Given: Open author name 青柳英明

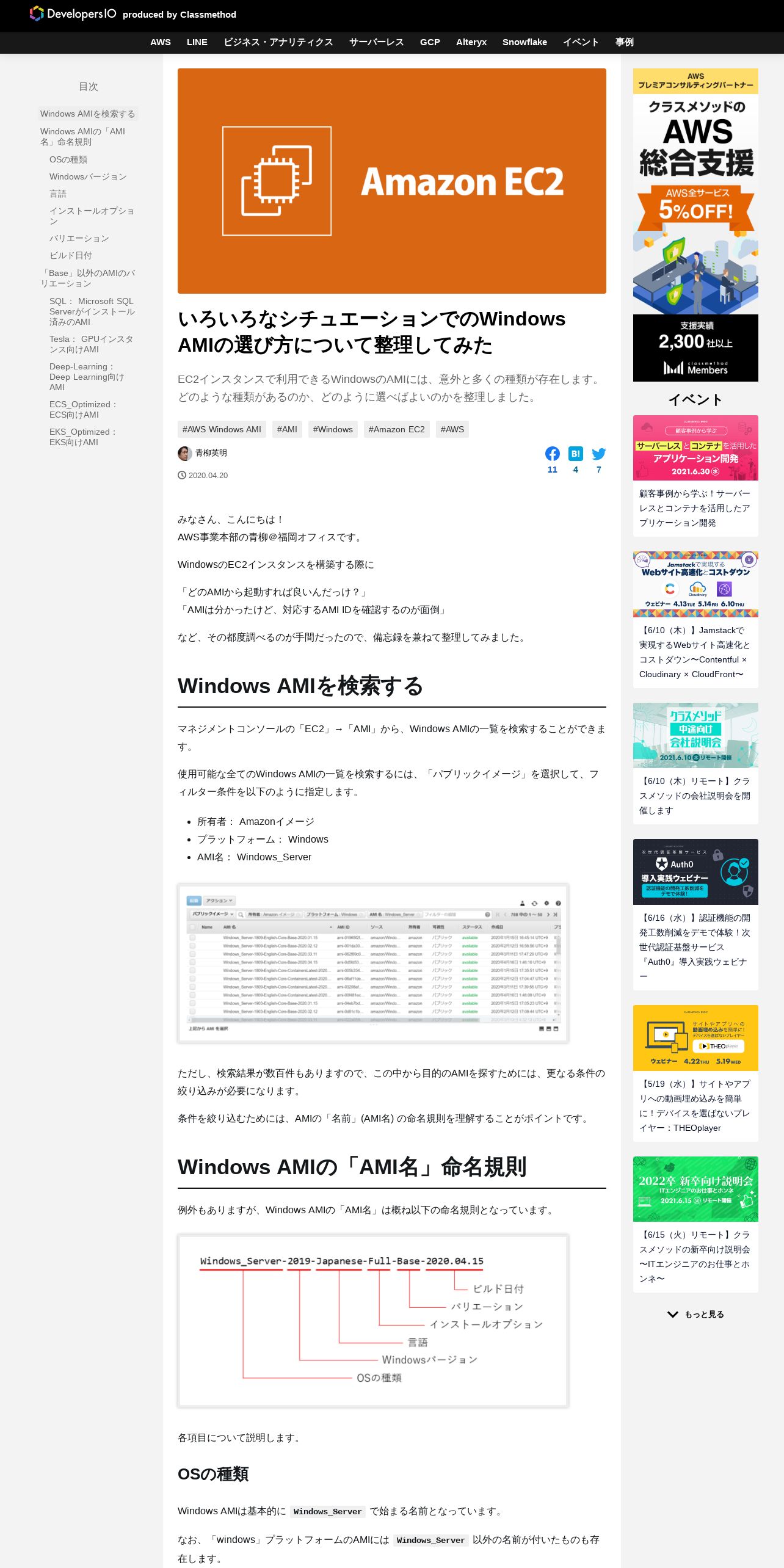Looking at the screenshot, I should [211, 453].
